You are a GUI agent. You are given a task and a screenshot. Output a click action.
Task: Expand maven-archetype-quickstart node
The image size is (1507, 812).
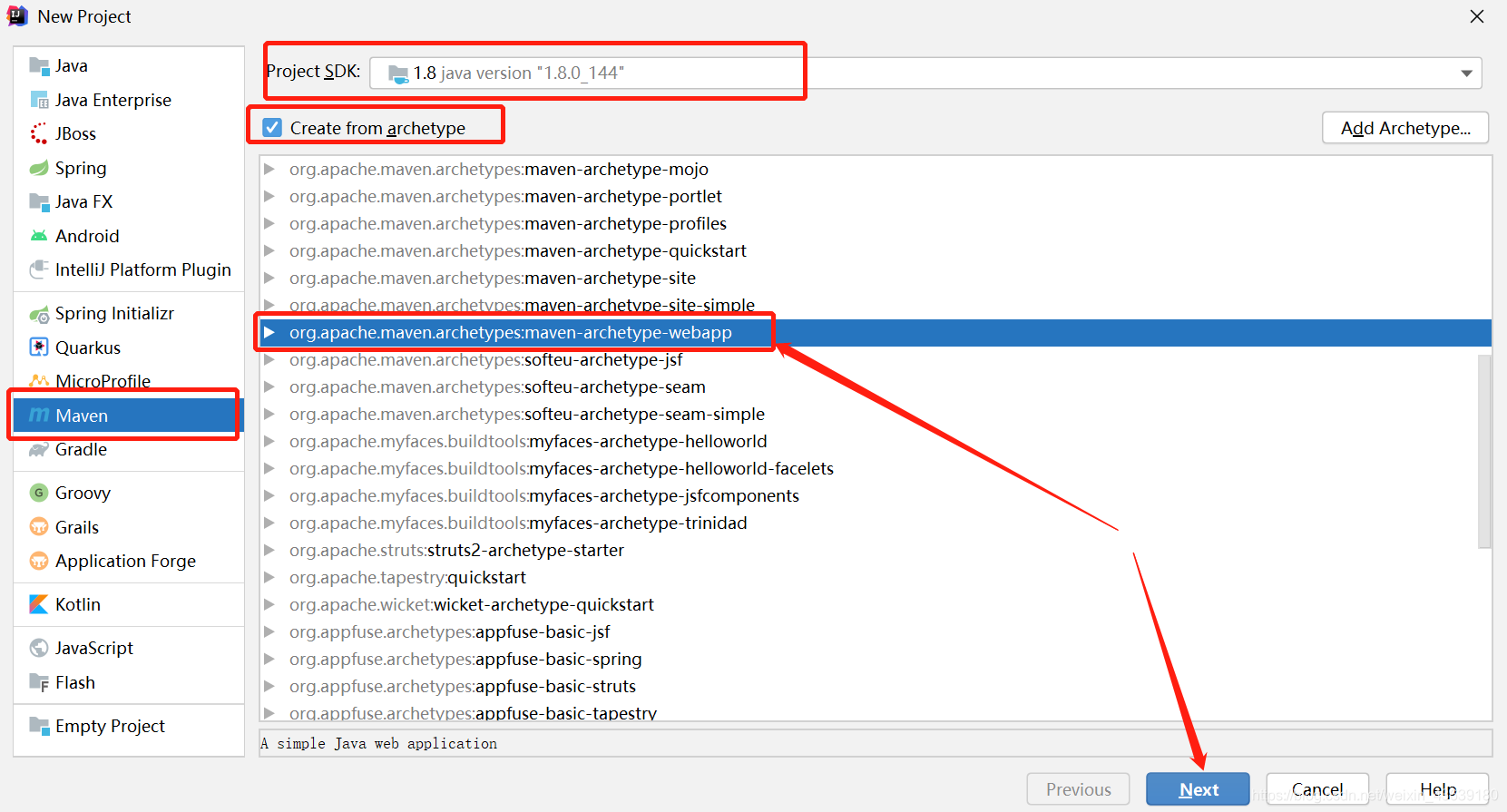point(269,250)
